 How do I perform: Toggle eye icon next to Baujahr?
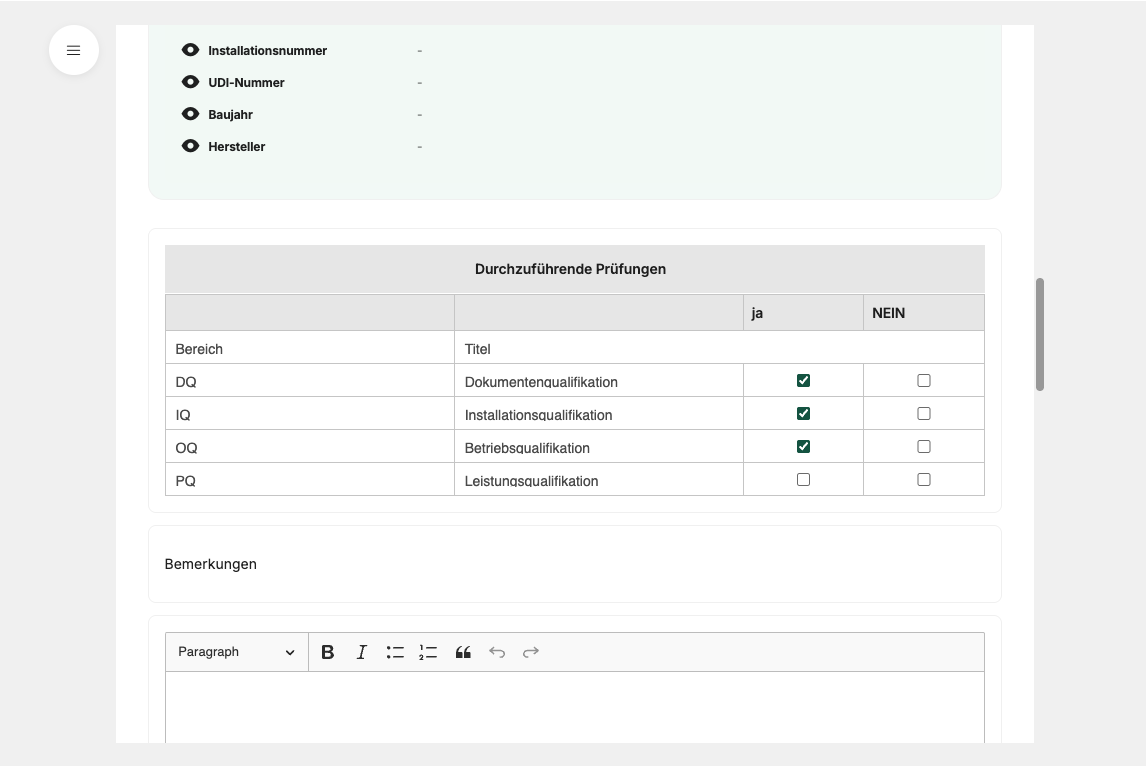(x=190, y=114)
